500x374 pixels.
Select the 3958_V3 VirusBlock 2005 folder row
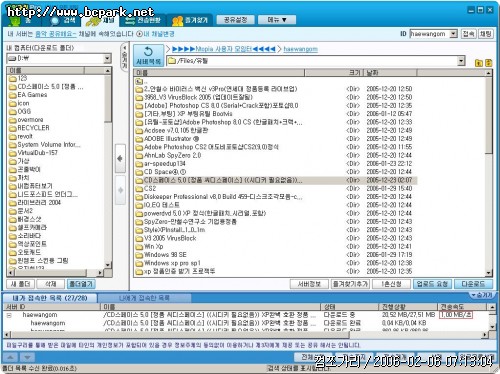276,97
